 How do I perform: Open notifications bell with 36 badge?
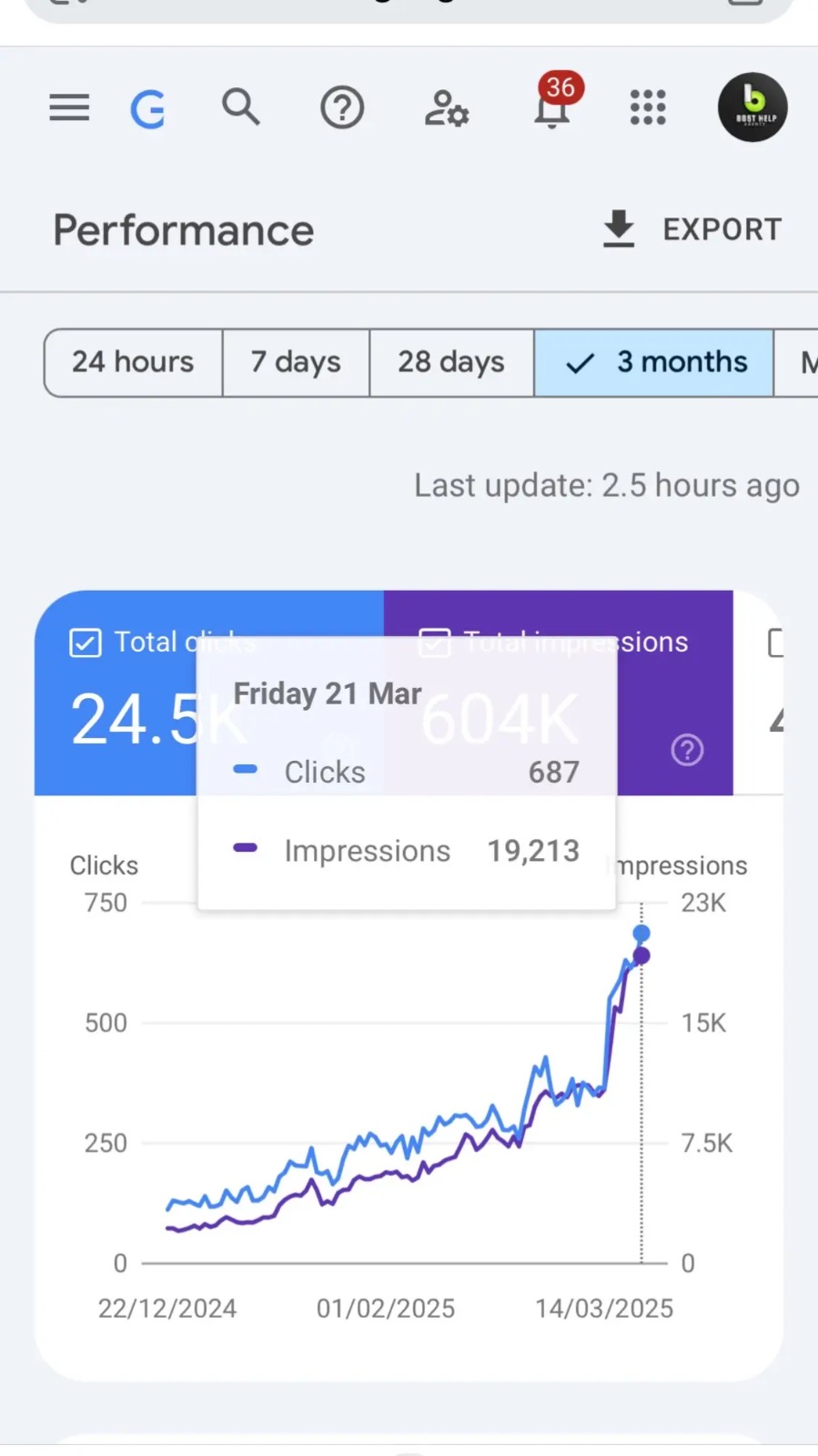pos(552,107)
